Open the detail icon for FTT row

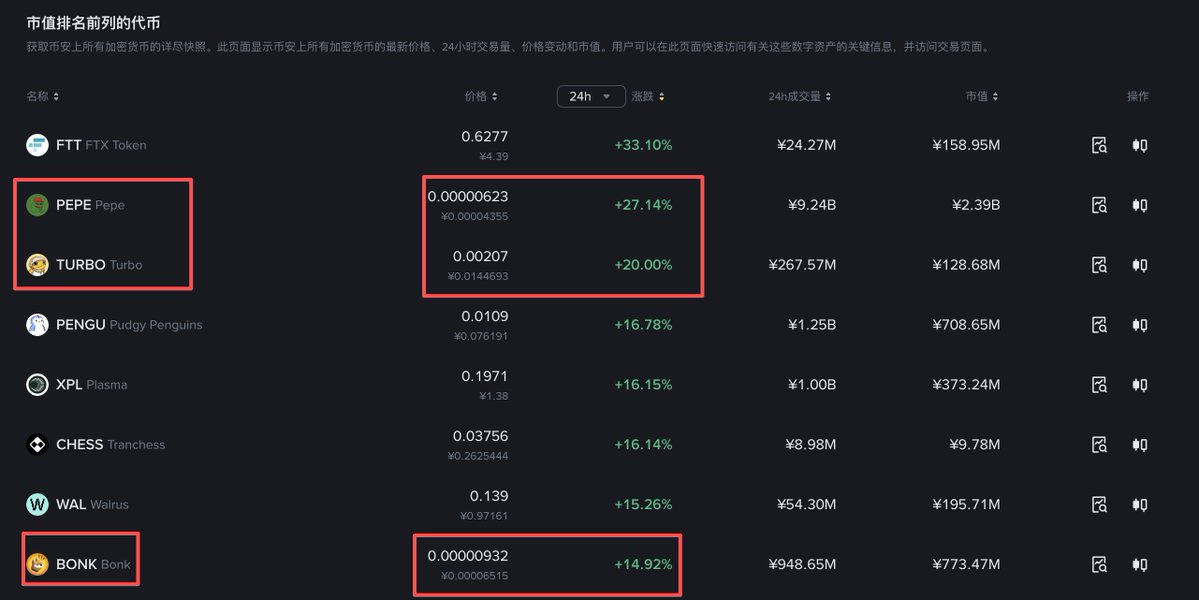click(x=1099, y=145)
